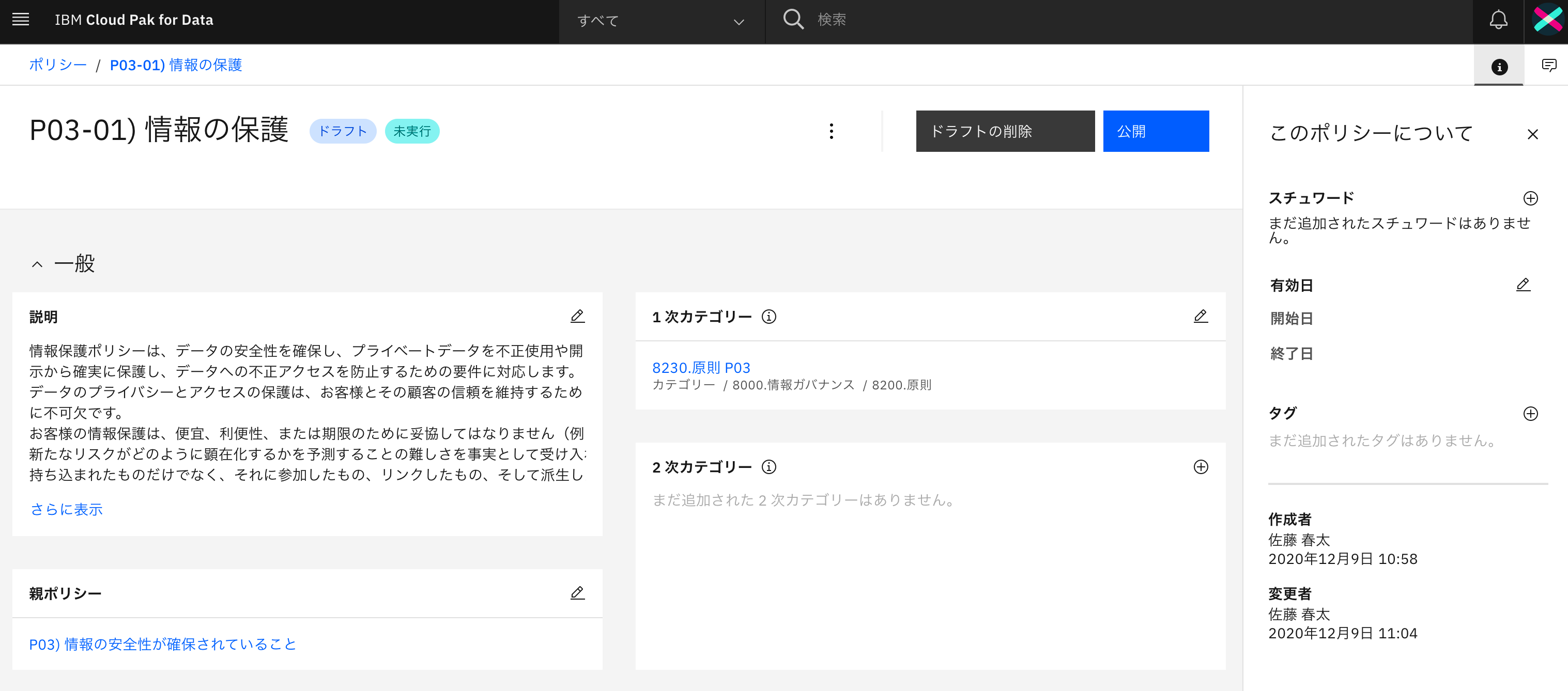Edit the 有効日 effective dates
Viewport: 1568px width, 691px height.
[1523, 285]
